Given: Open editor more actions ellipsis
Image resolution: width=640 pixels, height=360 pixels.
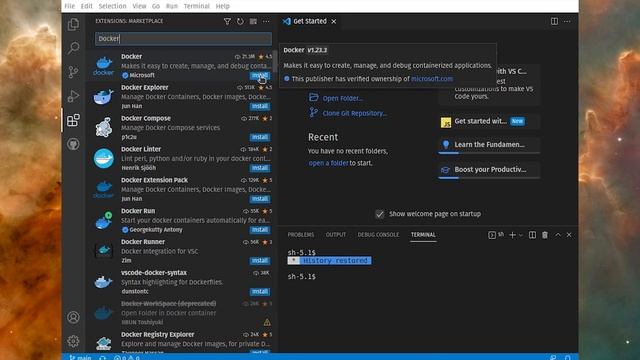Looking at the screenshot, I should point(567,21).
